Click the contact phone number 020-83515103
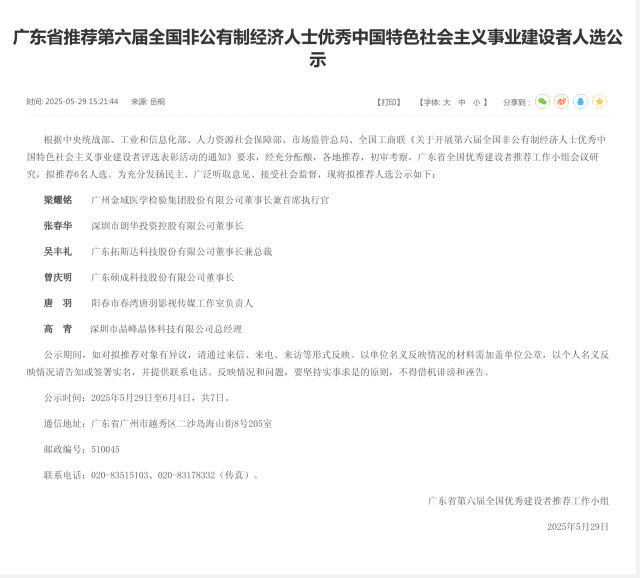The width and height of the screenshot is (640, 578). (120, 475)
